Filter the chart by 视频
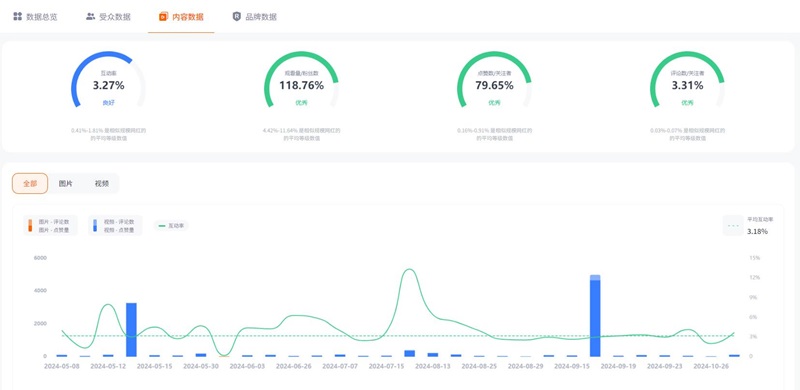800x390 pixels. coord(102,184)
